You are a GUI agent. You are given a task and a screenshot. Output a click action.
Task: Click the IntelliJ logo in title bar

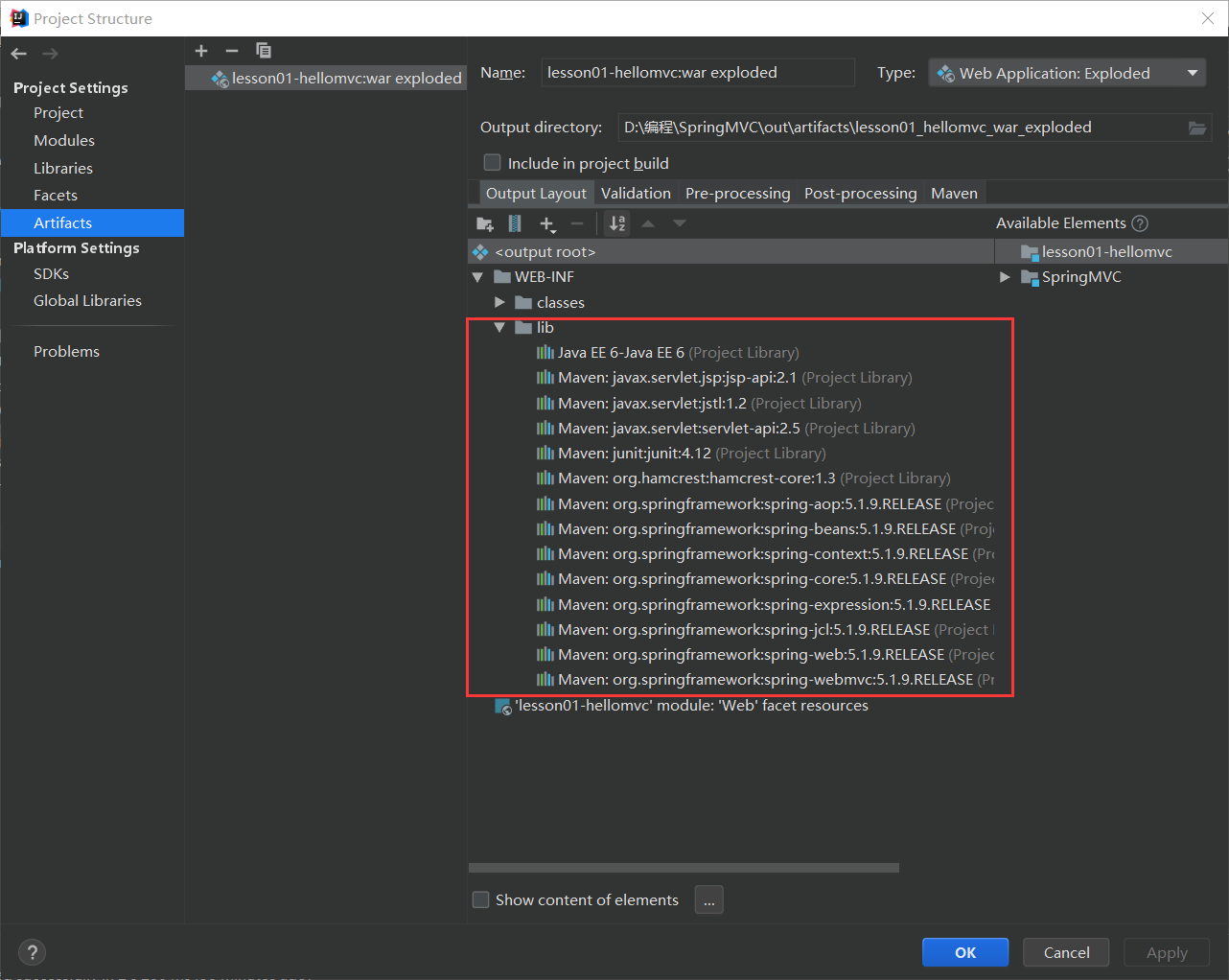[x=18, y=18]
